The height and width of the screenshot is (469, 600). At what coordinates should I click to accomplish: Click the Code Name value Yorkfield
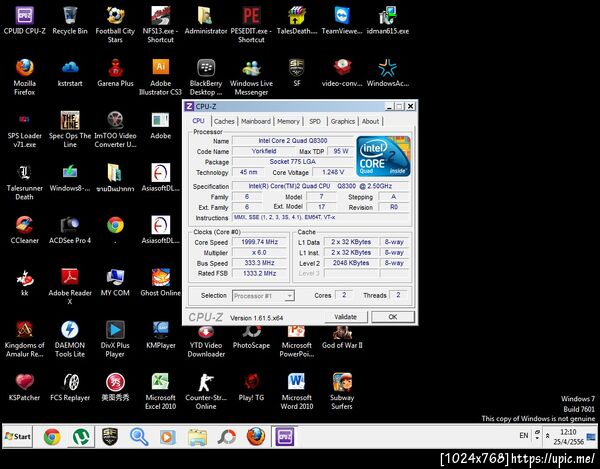(264, 151)
